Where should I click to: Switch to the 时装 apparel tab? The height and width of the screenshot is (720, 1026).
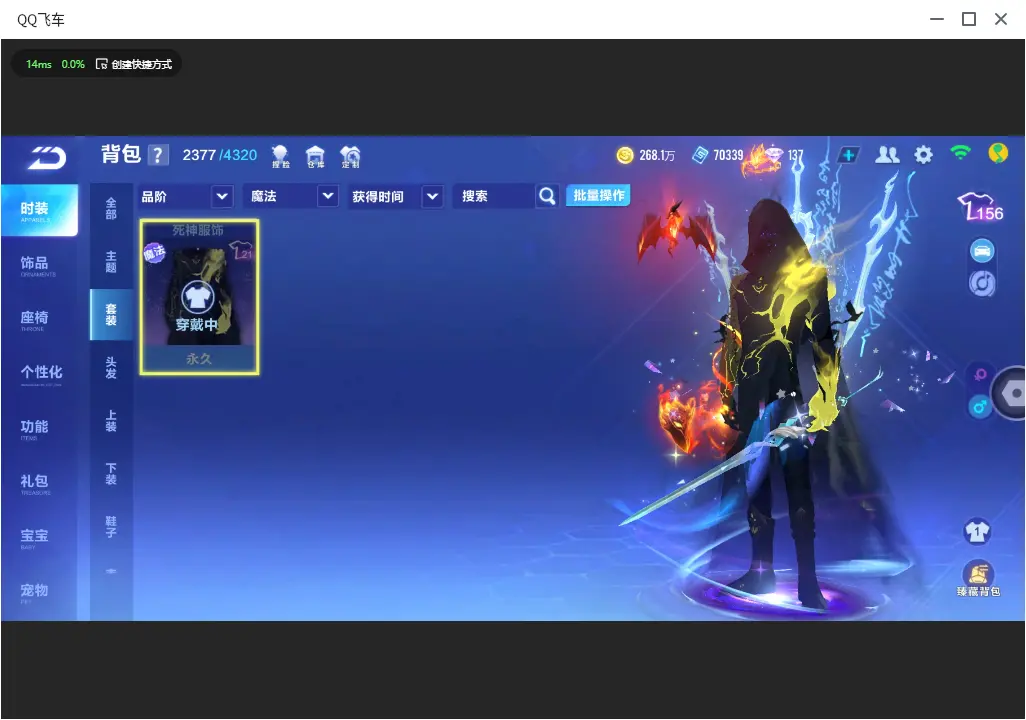click(x=39, y=210)
